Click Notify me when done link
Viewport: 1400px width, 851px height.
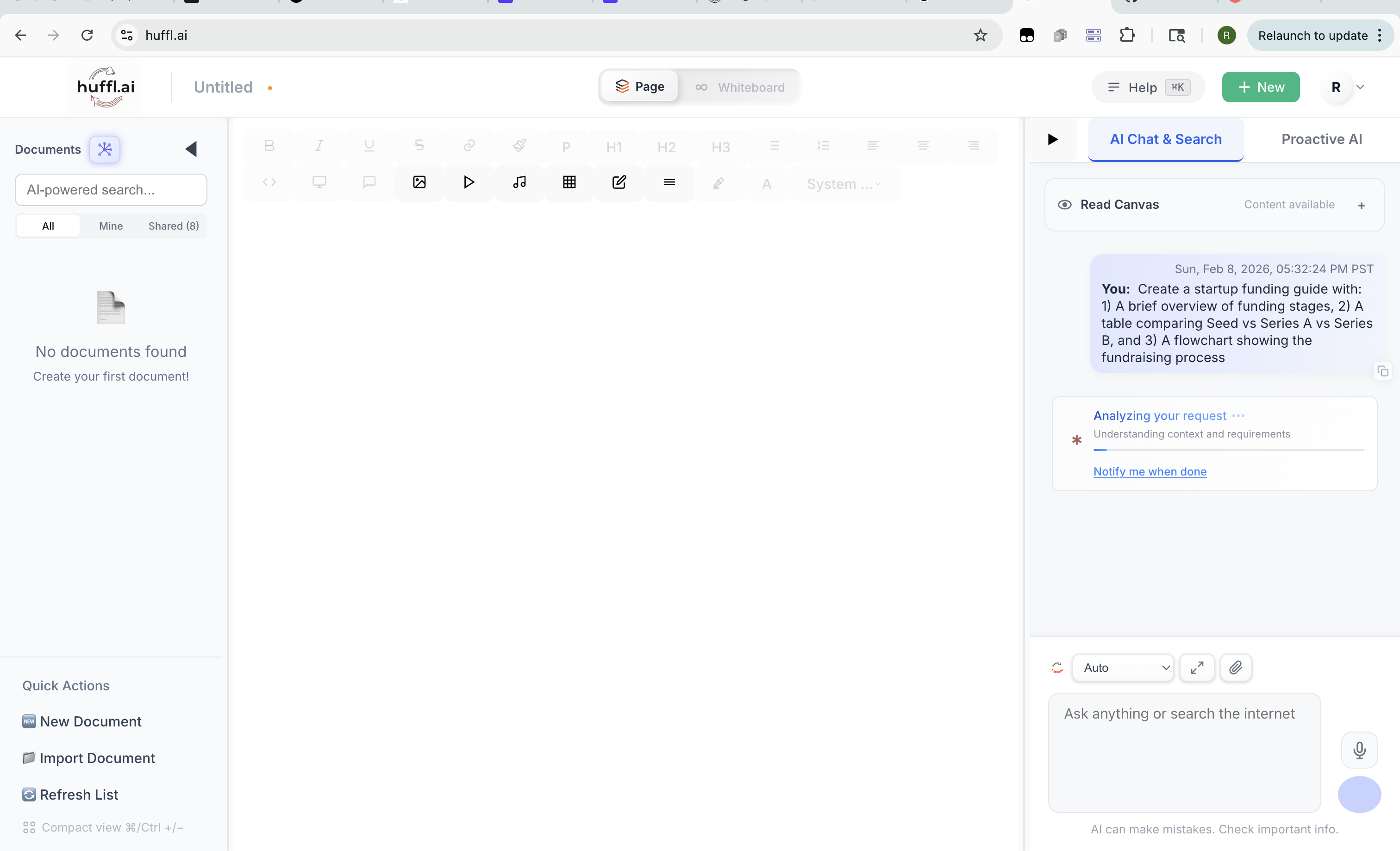point(1150,471)
